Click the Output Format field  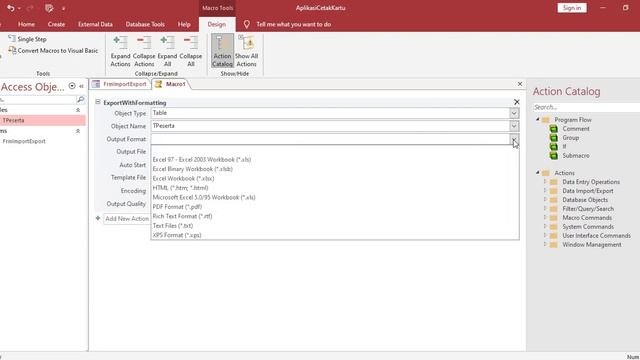pyautogui.click(x=330, y=139)
